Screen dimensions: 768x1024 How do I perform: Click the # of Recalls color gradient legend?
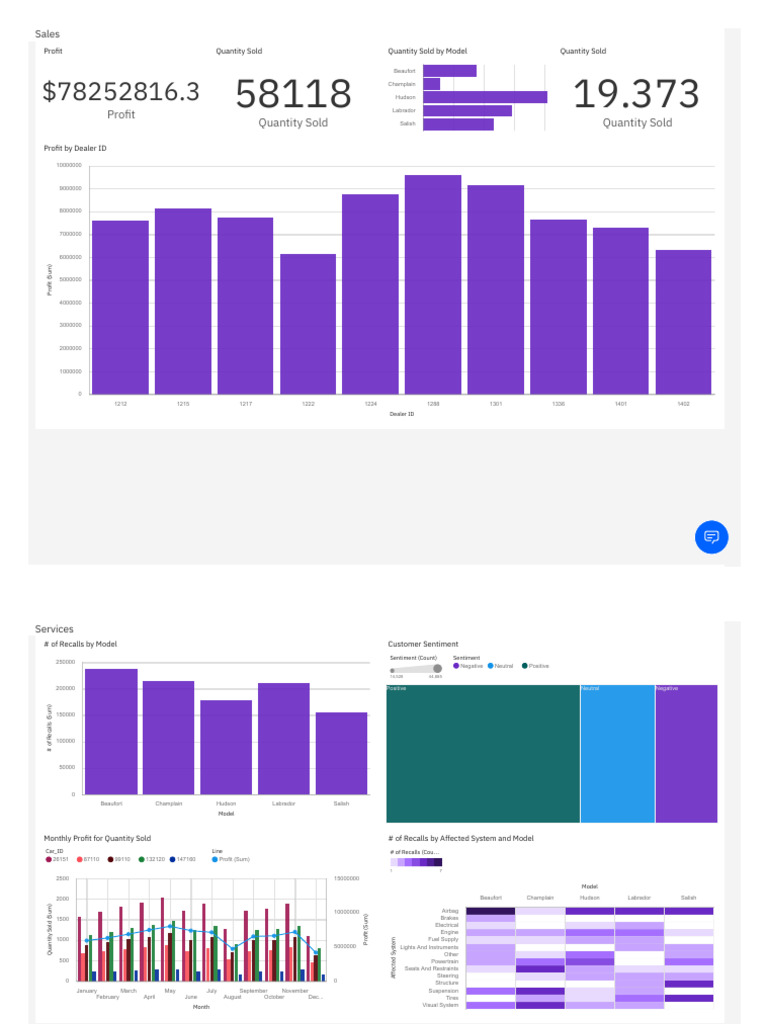click(416, 862)
